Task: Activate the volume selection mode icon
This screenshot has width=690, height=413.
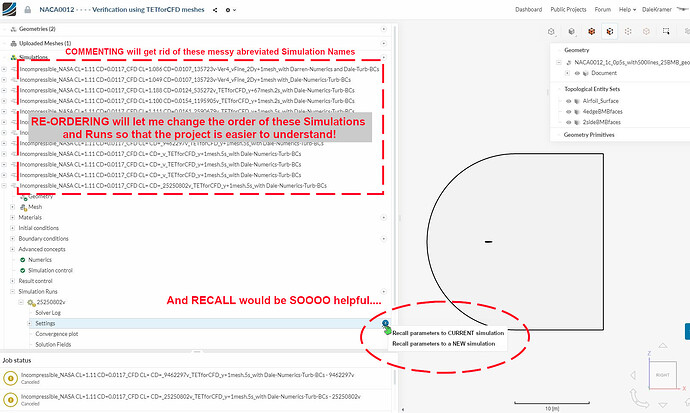Action: [591, 31]
